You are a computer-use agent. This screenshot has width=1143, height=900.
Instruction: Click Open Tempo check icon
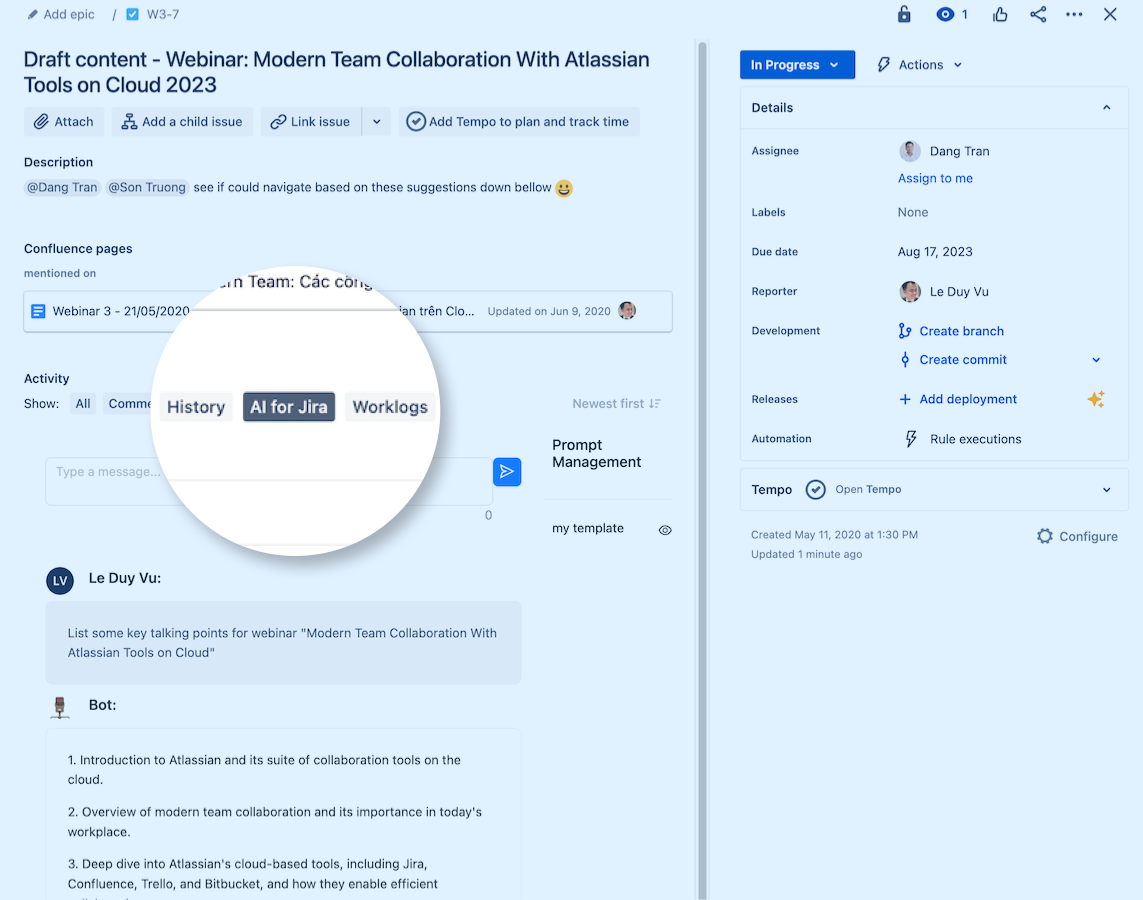pos(815,489)
